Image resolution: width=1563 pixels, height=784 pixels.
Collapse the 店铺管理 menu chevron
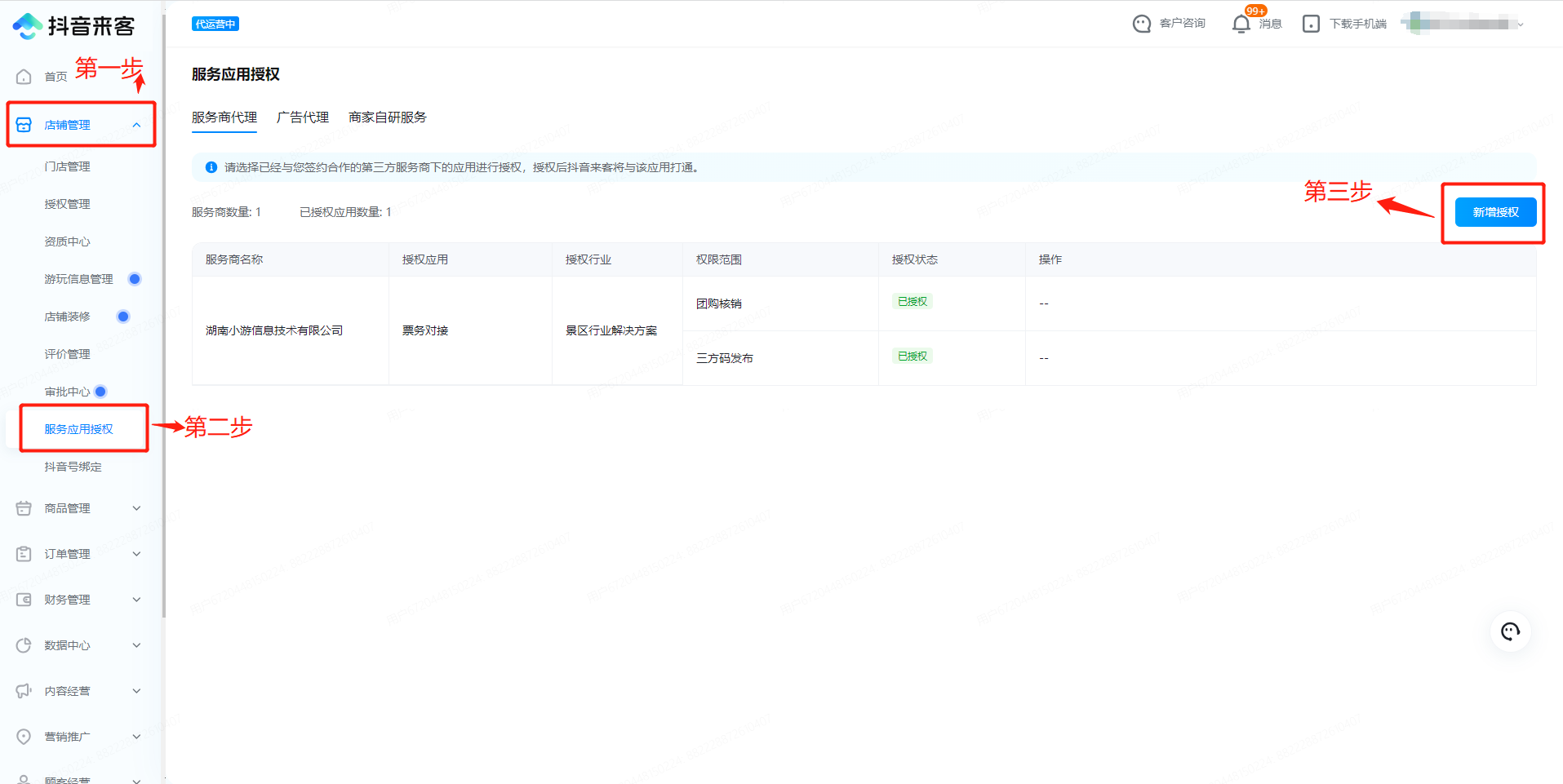(136, 125)
